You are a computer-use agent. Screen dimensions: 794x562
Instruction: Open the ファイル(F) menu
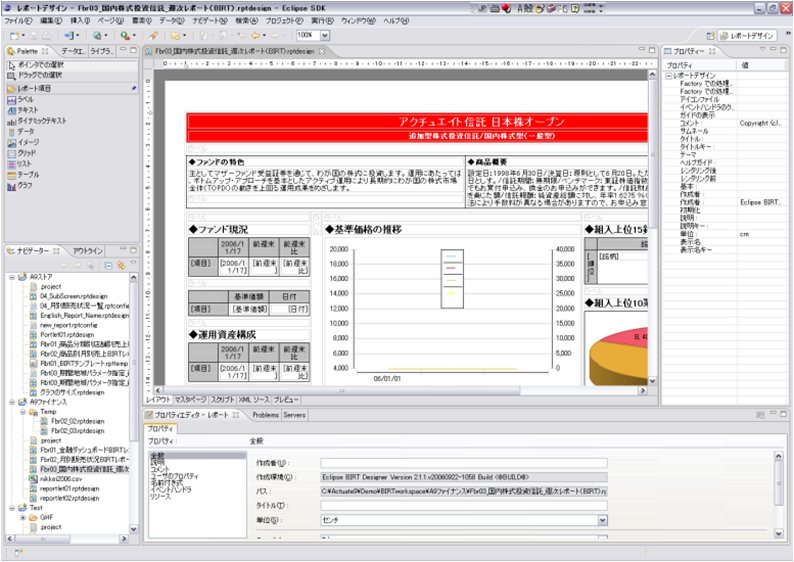click(x=18, y=21)
